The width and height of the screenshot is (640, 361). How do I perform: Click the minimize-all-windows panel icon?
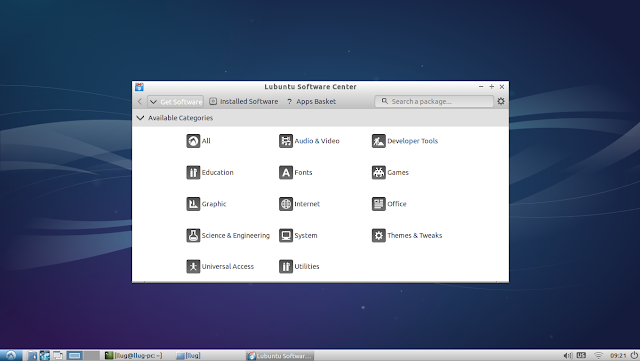click(x=58, y=355)
